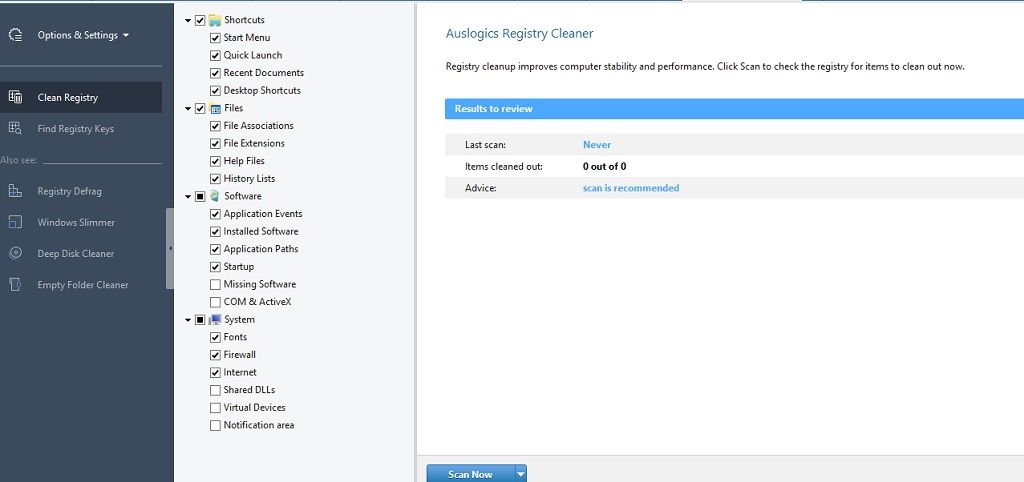The width and height of the screenshot is (1024, 482).
Task: Click the Windows Slimmer icon
Action: [x=16, y=223]
